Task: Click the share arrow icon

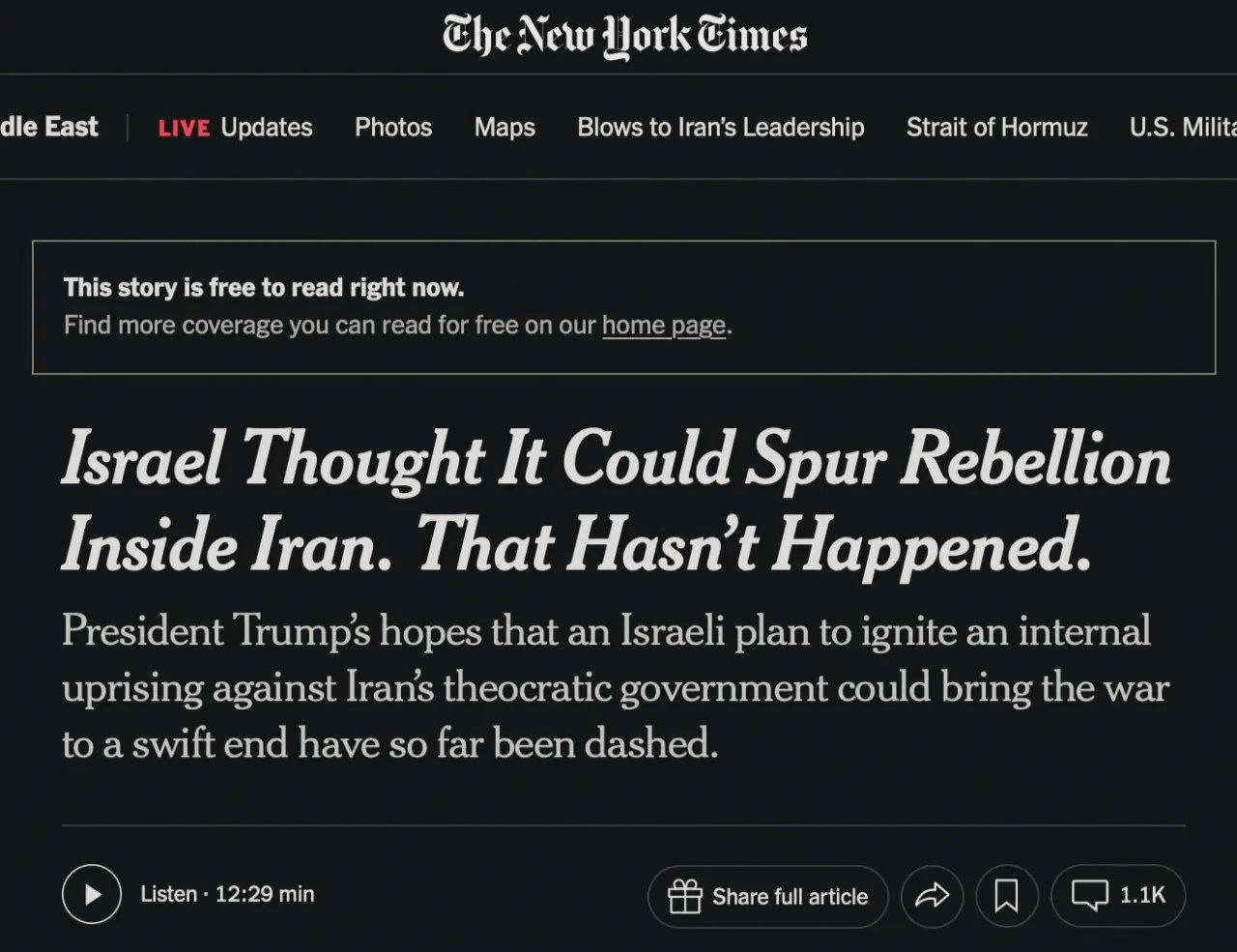Action: tap(932, 897)
